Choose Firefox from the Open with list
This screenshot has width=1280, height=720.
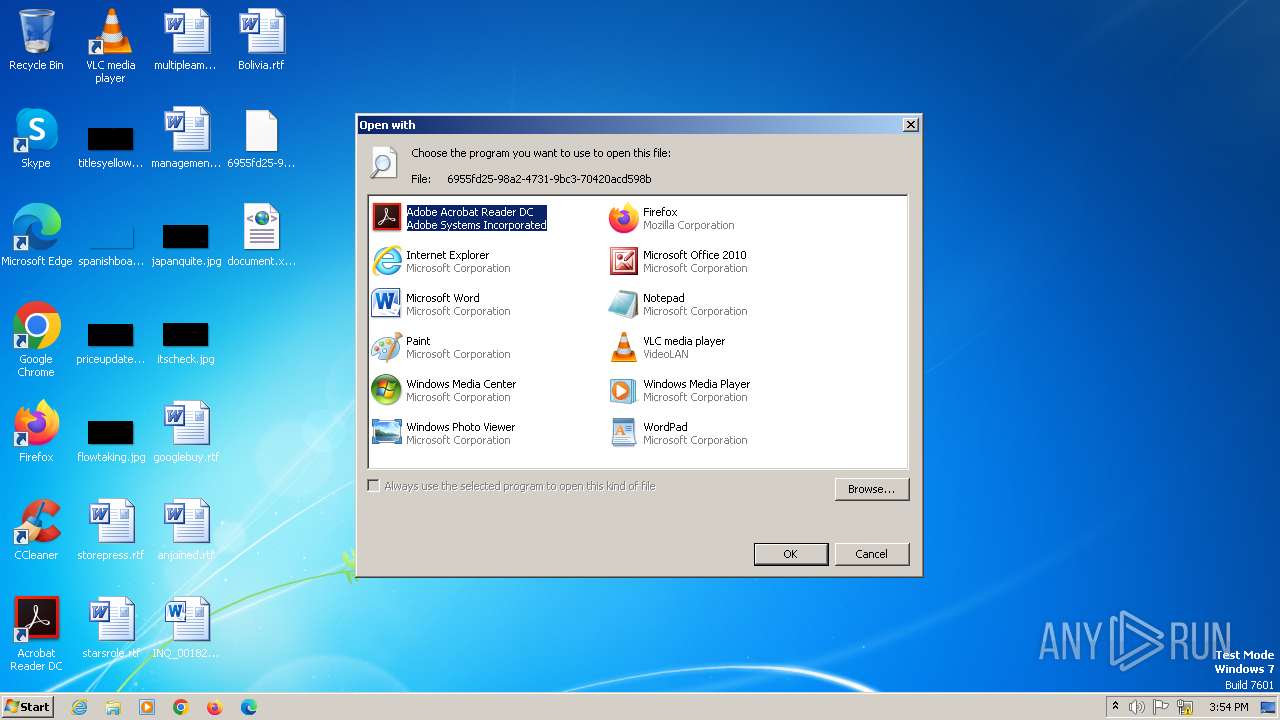(x=672, y=218)
